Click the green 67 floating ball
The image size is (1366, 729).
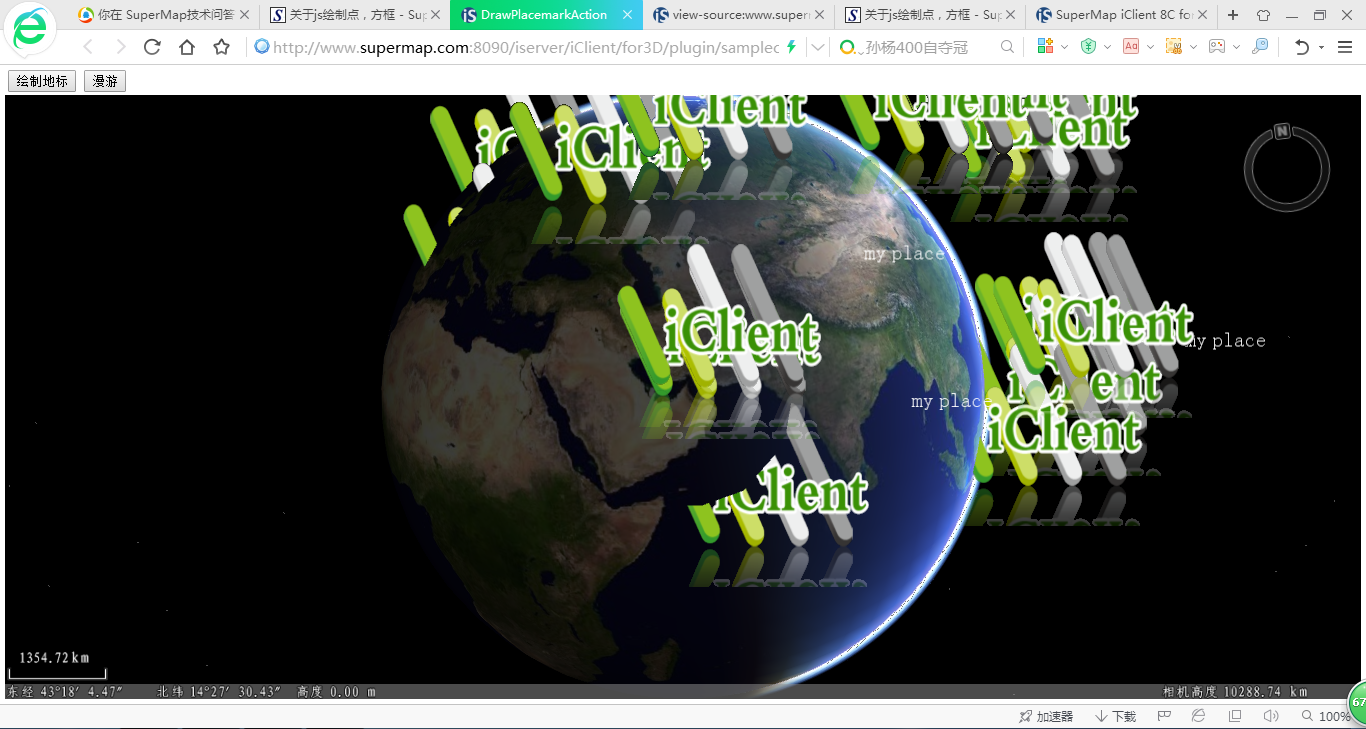coord(1358,703)
